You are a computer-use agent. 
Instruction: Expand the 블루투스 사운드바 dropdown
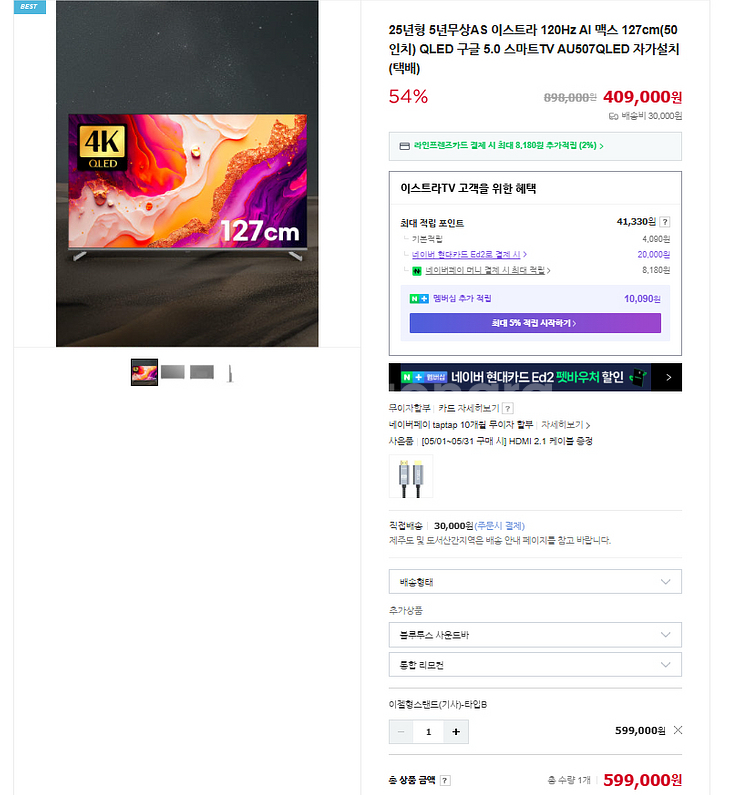click(535, 635)
